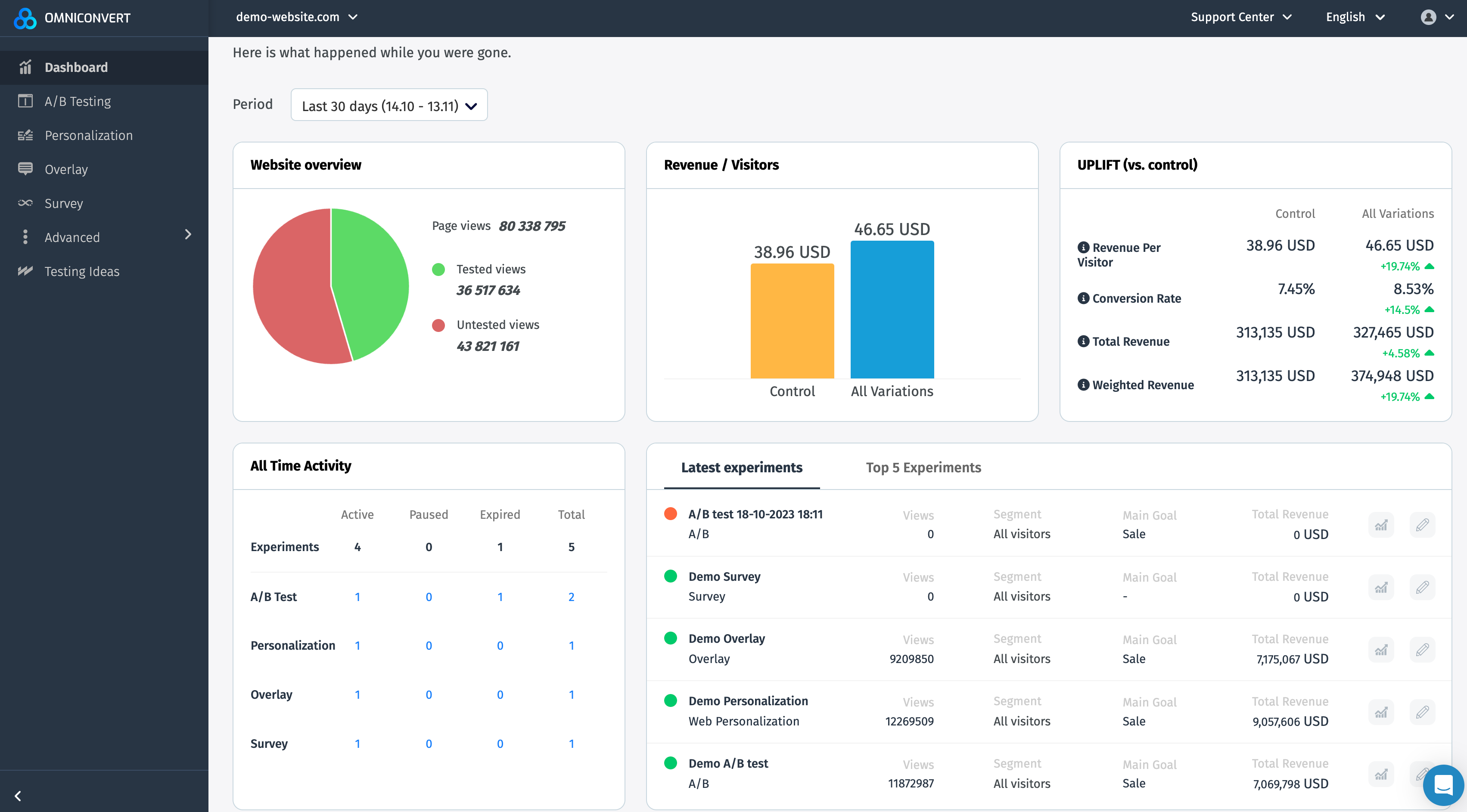Click the A/B Test total count 2
The height and width of the screenshot is (812, 1467).
(x=571, y=597)
